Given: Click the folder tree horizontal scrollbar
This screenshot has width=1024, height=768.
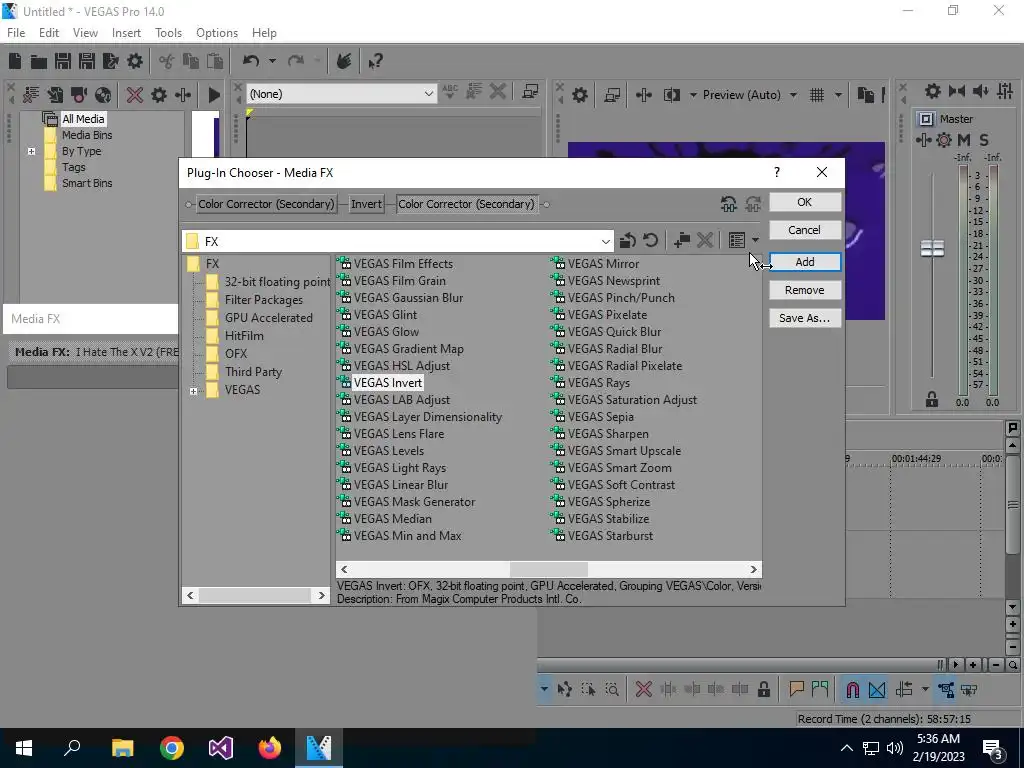Looking at the screenshot, I should click(x=255, y=595).
